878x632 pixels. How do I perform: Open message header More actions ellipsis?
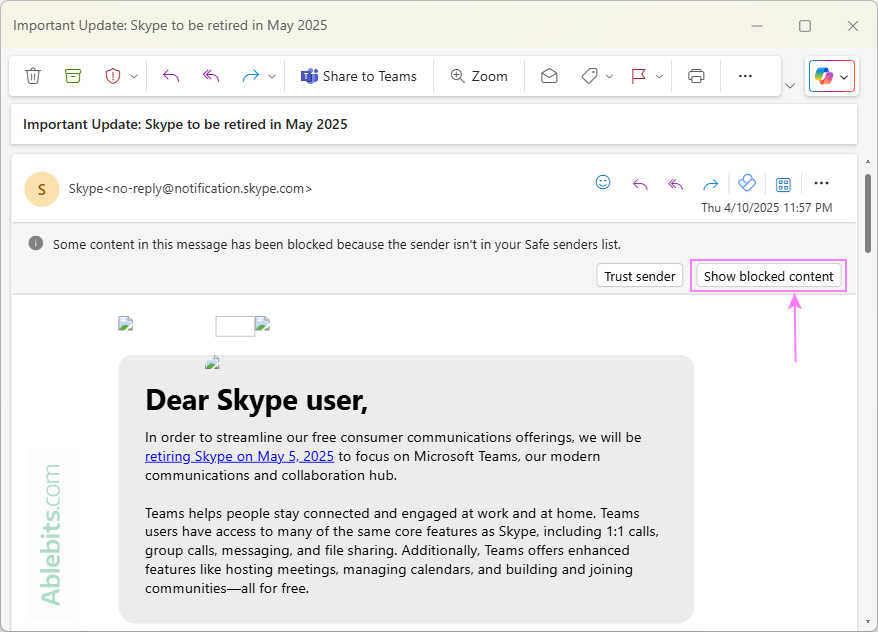pos(821,183)
